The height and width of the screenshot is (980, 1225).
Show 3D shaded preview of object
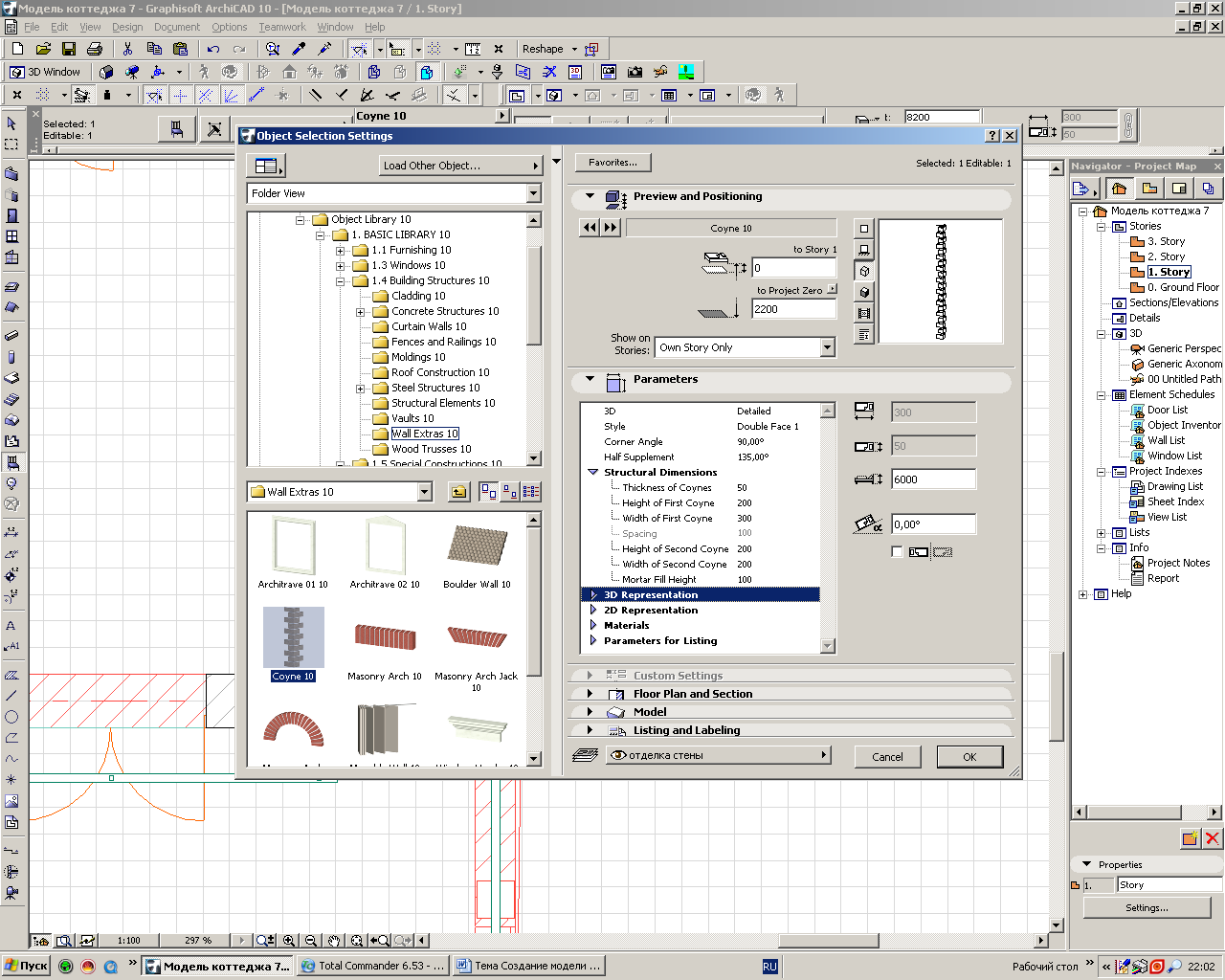click(x=864, y=292)
